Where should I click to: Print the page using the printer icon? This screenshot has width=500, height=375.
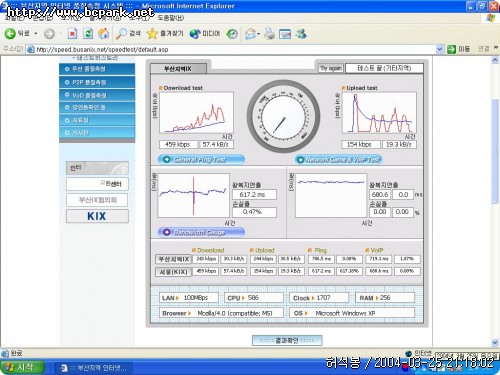[269, 34]
